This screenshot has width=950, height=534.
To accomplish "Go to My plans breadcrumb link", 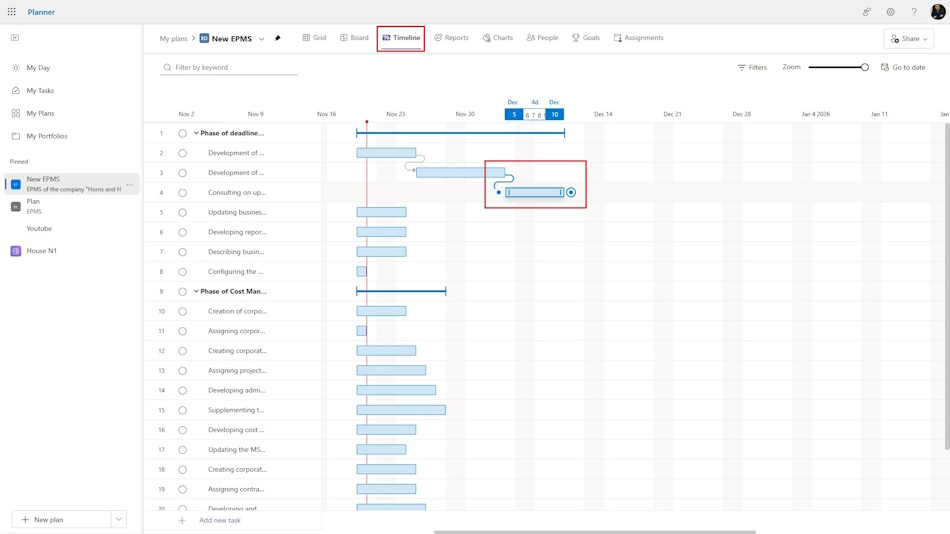I will tap(173, 39).
